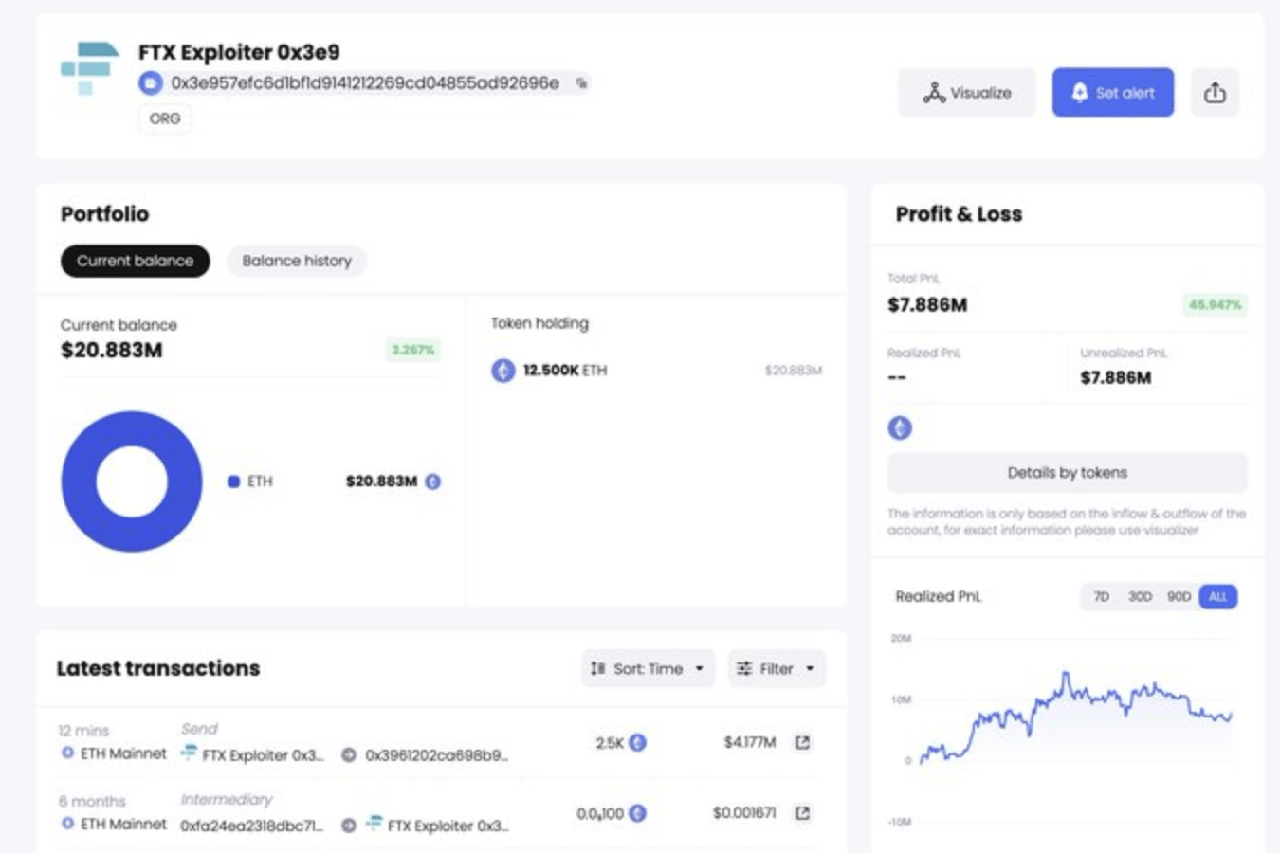Click arrow icon in the Intermediary row

[349, 826]
